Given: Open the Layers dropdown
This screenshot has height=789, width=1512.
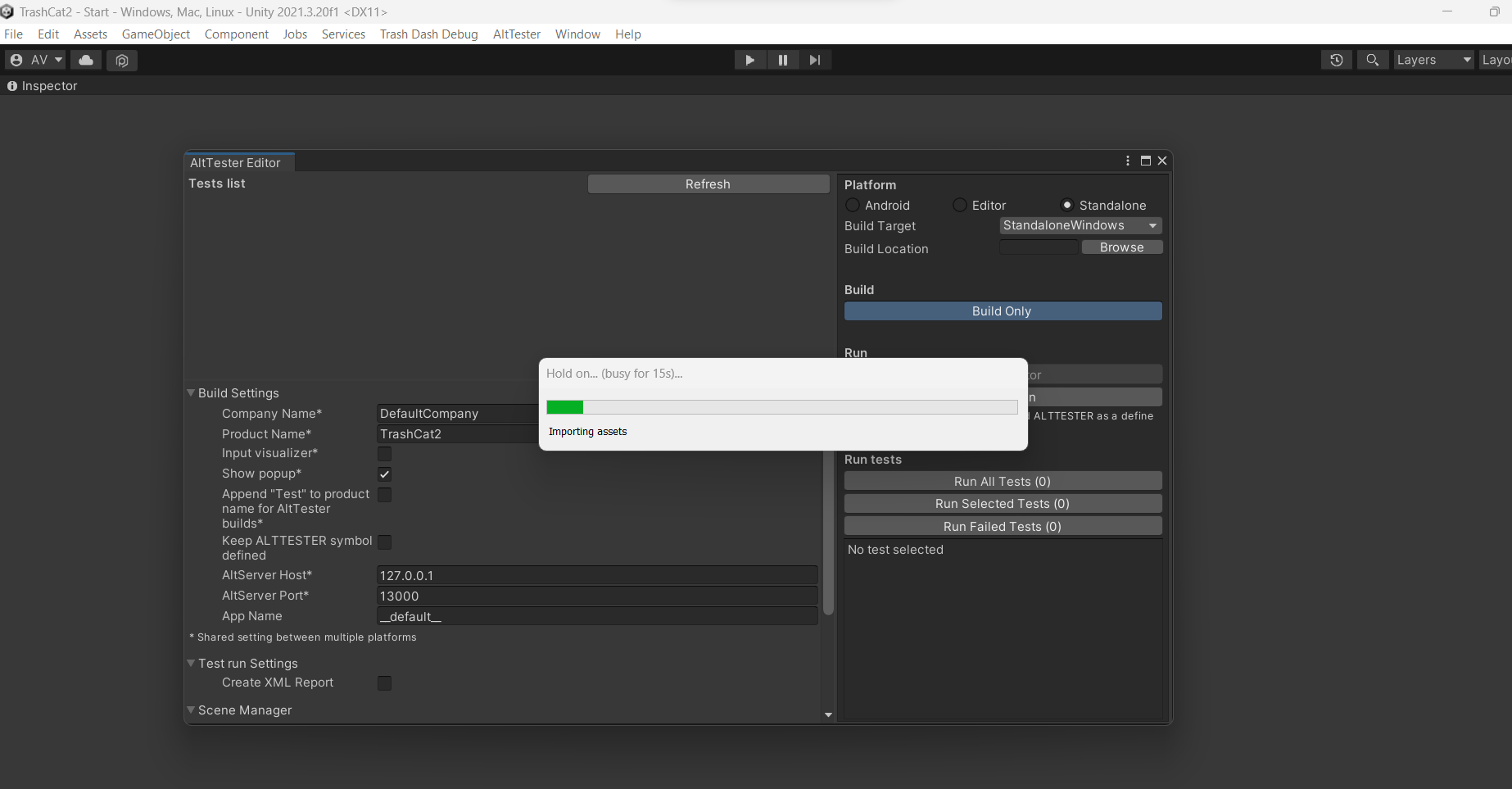Looking at the screenshot, I should (x=1433, y=59).
